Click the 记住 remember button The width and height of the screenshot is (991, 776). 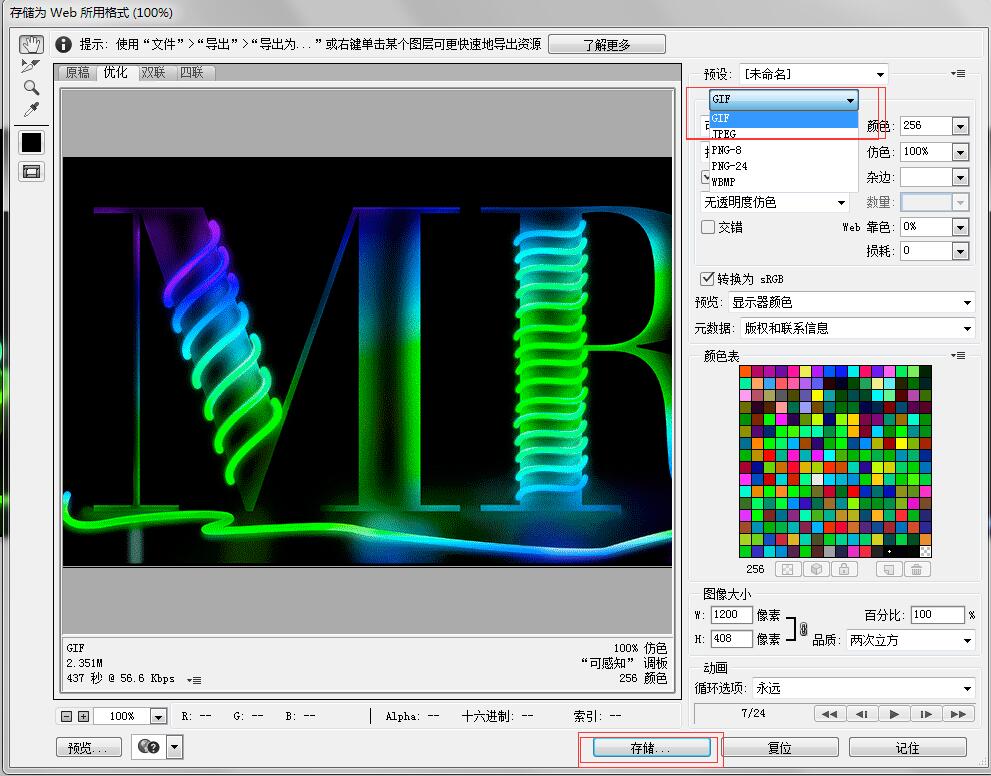click(908, 748)
